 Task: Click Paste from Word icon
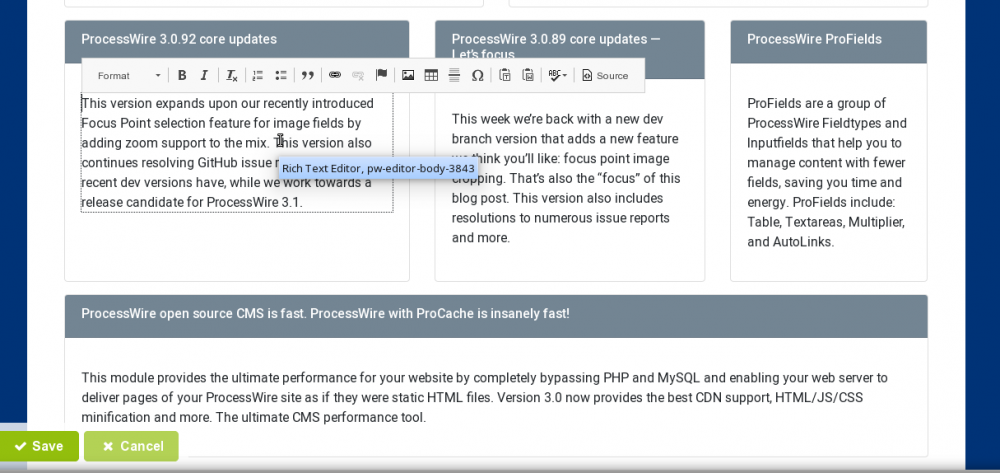click(528, 76)
